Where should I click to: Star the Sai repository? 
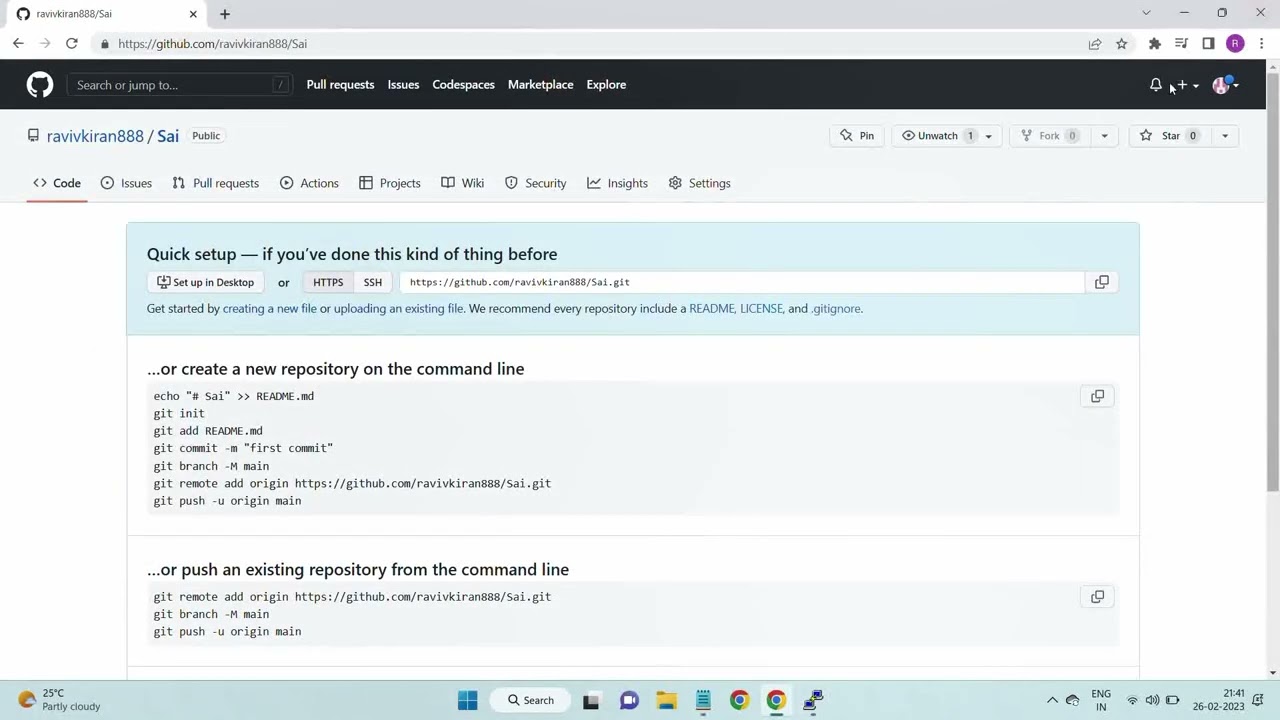pyautogui.click(x=1170, y=136)
